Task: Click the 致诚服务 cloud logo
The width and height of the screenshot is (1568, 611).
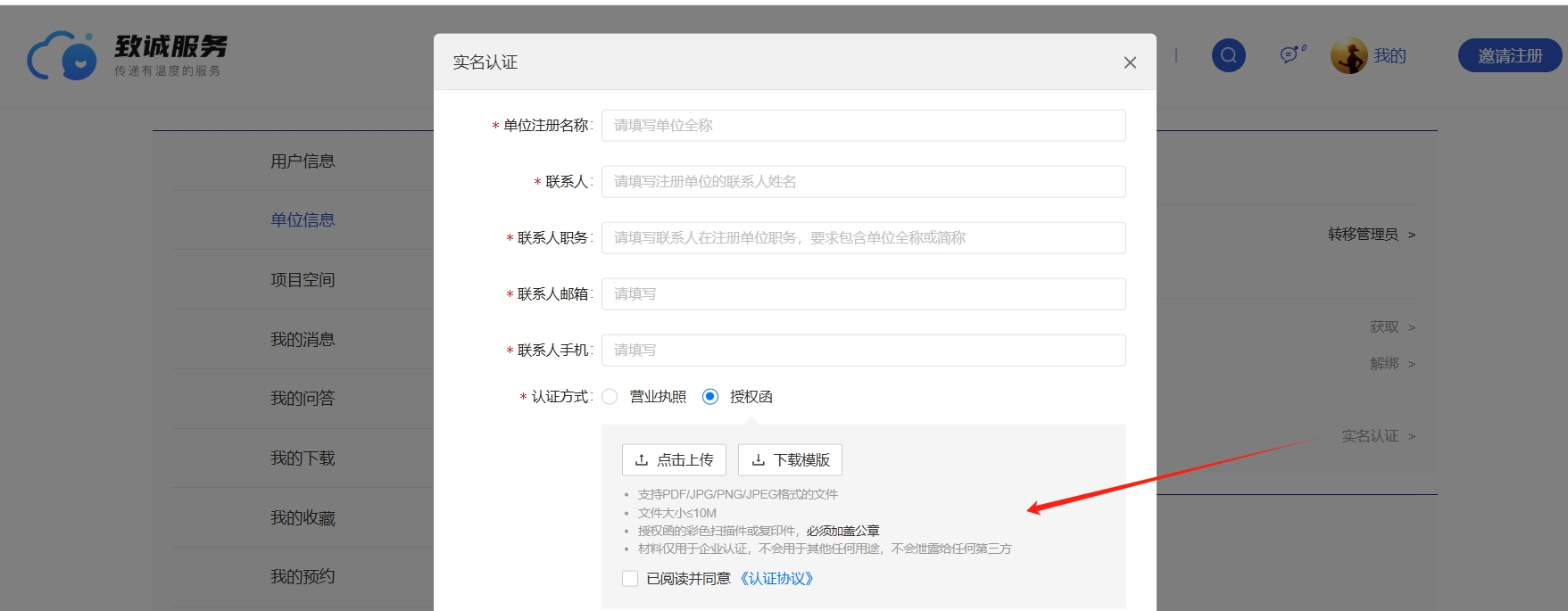Action: 62,55
